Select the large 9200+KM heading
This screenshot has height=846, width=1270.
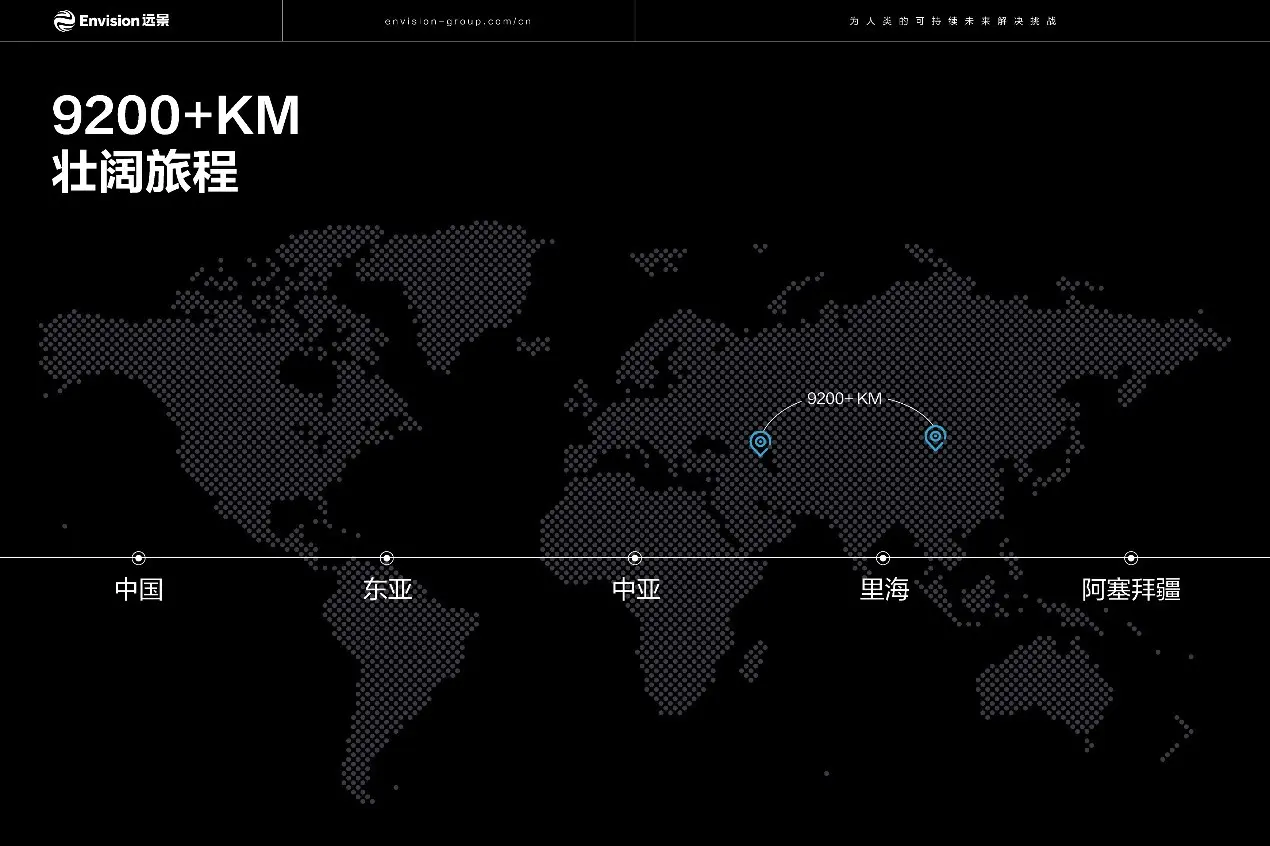tap(176, 118)
